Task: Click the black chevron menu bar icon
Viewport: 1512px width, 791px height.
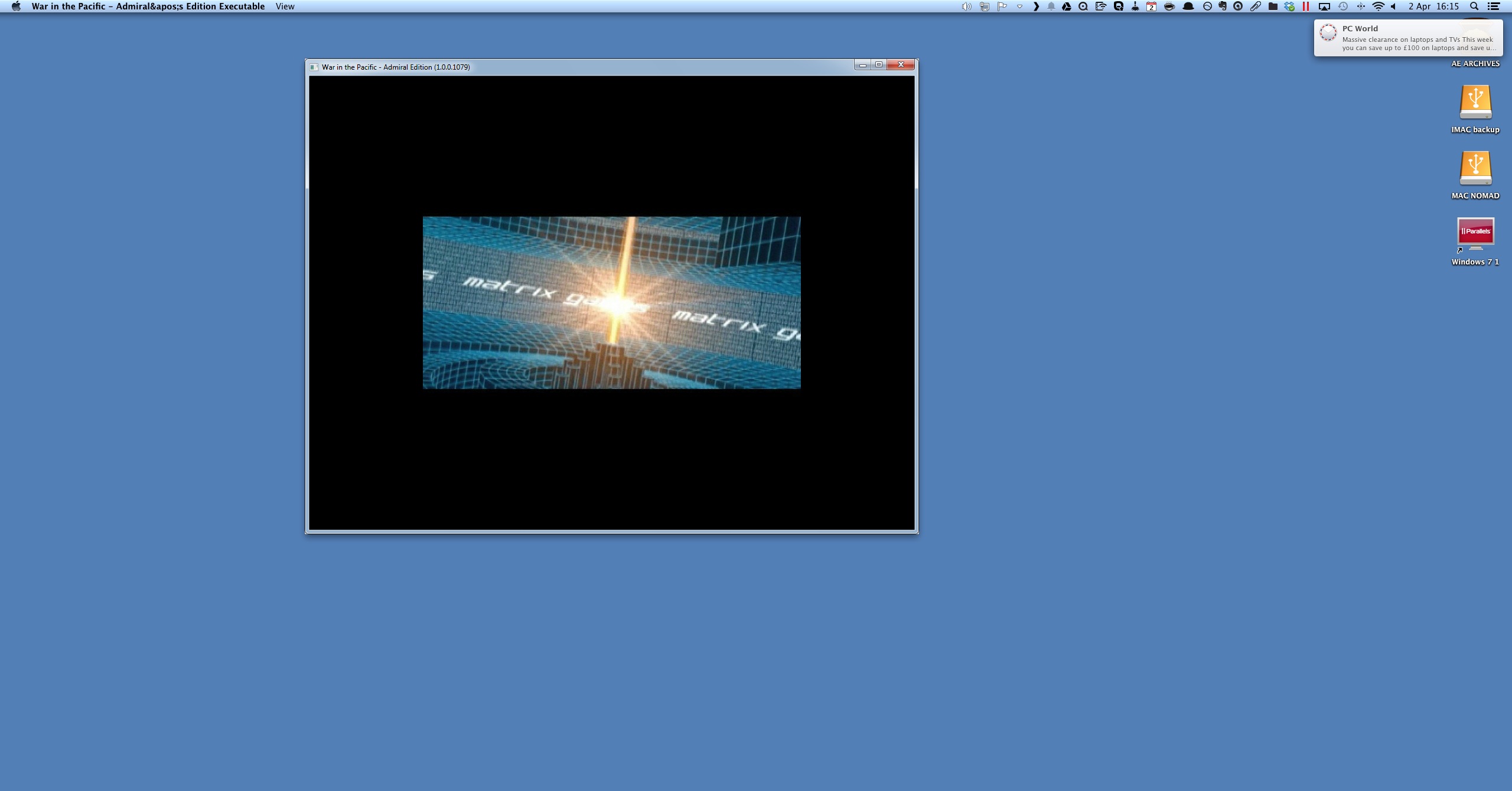Action: point(1036,6)
